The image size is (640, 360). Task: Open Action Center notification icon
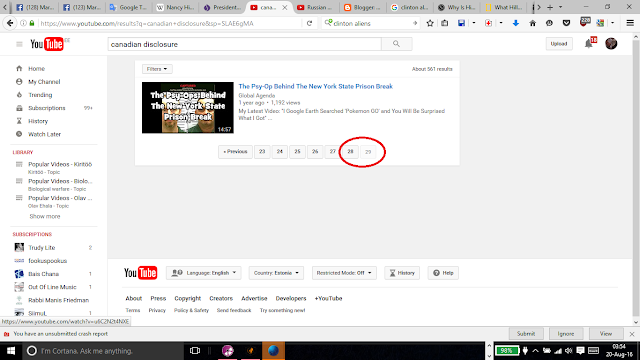580,351
